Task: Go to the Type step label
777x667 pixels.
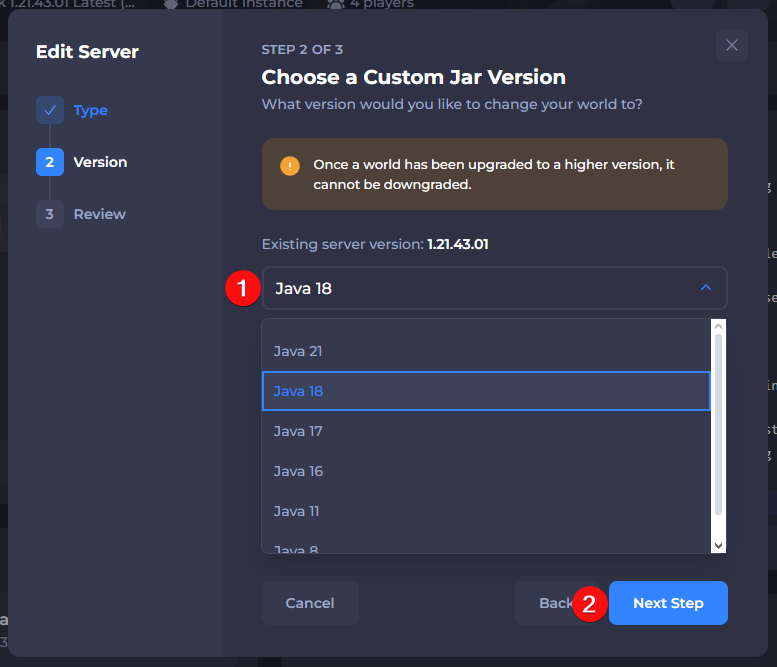Action: (91, 110)
